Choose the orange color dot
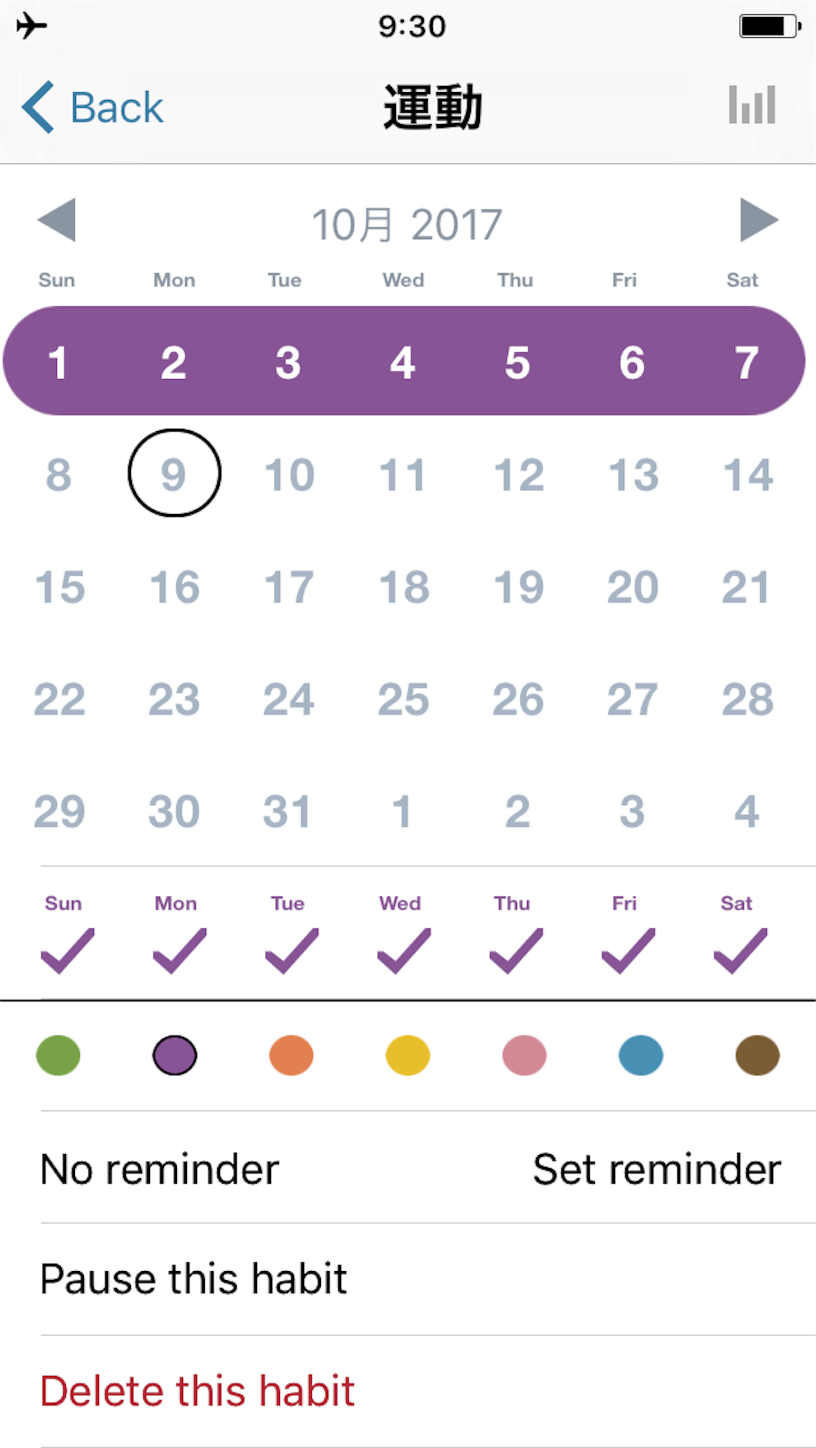The image size is (816, 1448). (291, 1055)
